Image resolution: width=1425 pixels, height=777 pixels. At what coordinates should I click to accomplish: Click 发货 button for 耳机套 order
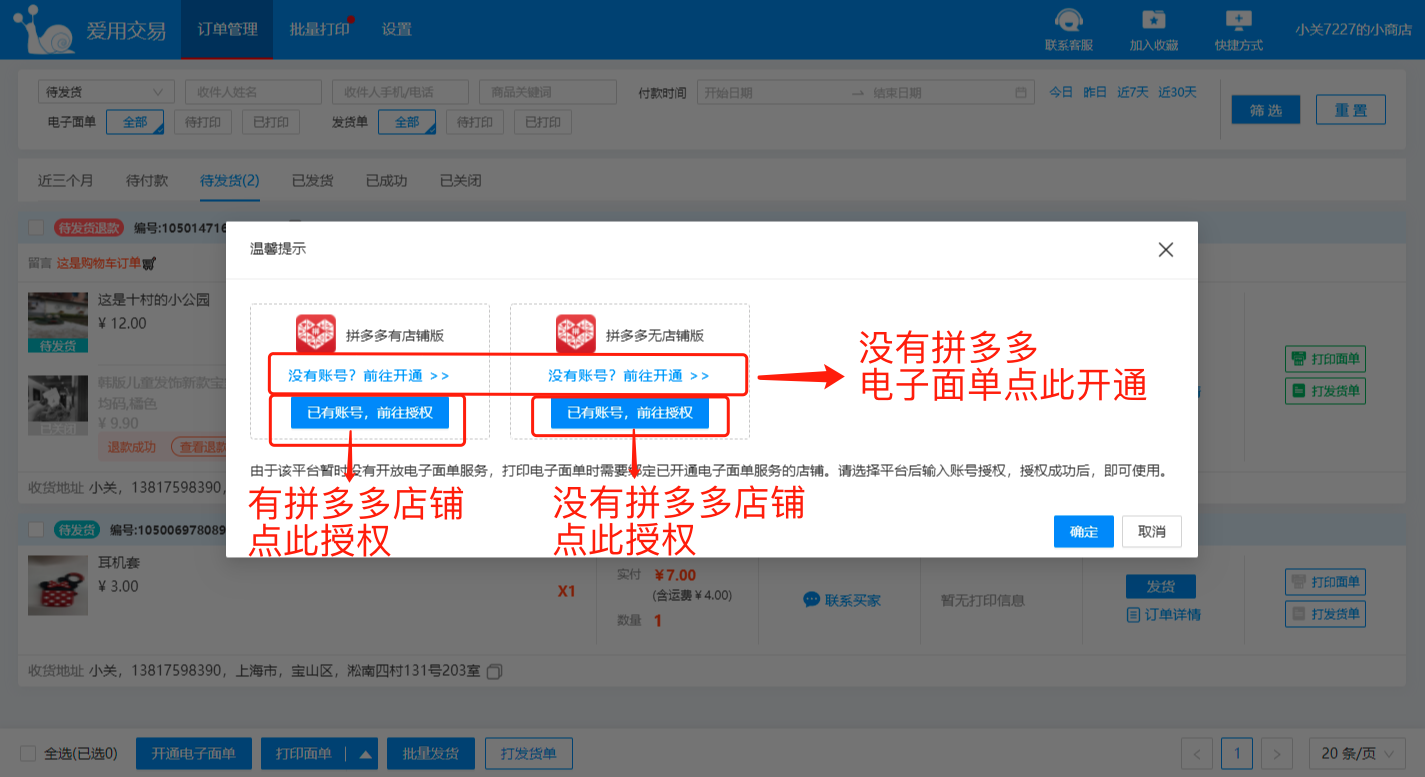[1161, 586]
